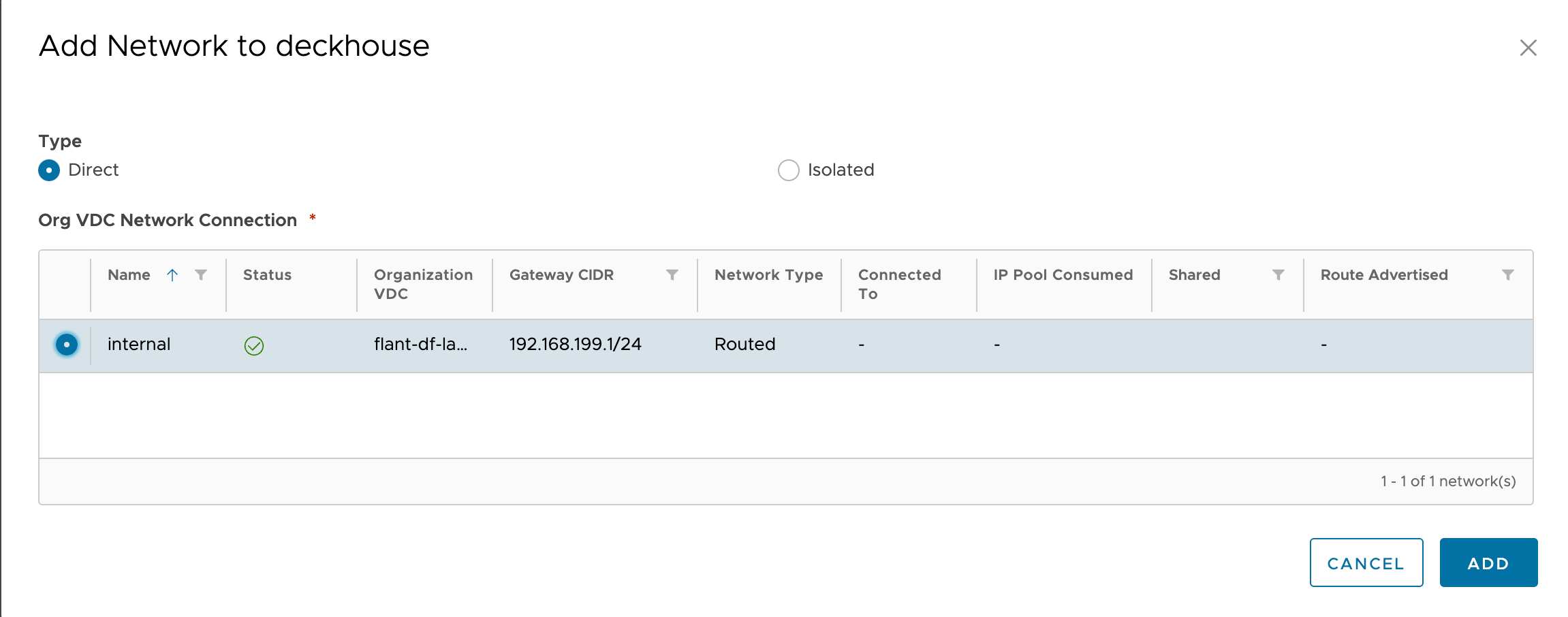Image resolution: width=1568 pixels, height=617 pixels.
Task: Open the Gateway CIDR column filter
Action: click(672, 275)
